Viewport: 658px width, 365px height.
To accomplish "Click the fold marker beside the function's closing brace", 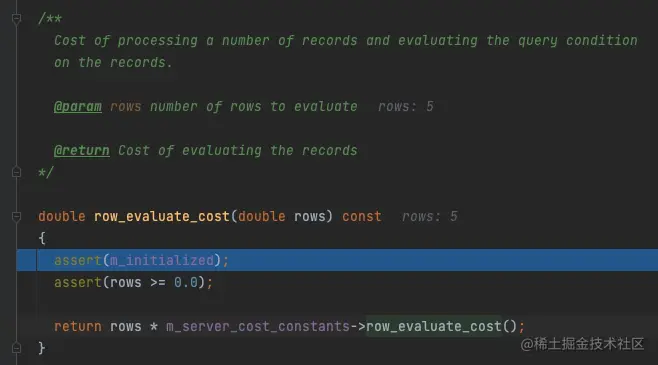I will pos(16,348).
